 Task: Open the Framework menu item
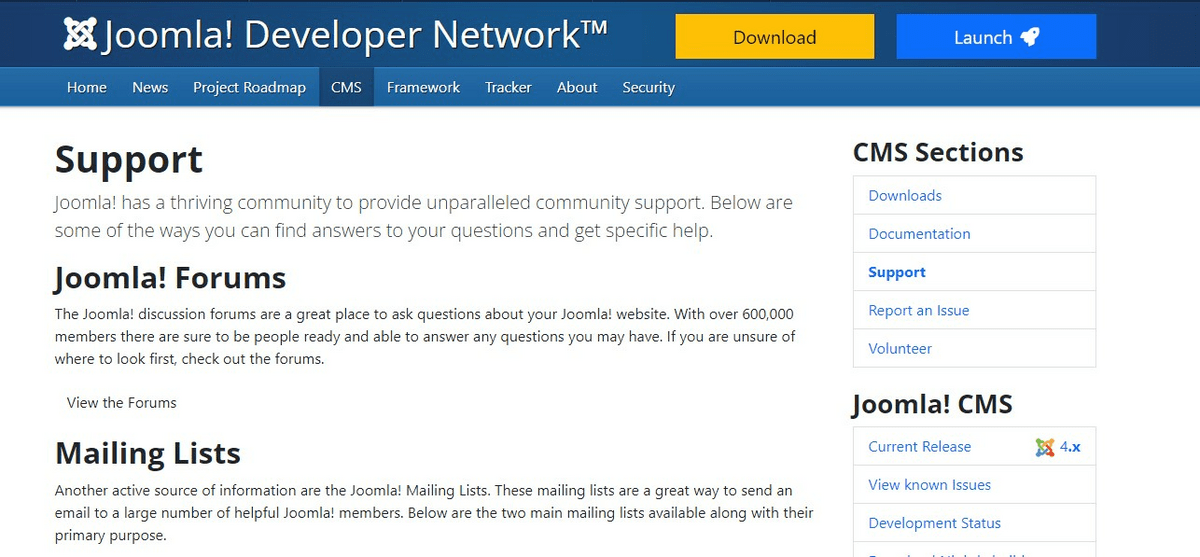pyautogui.click(x=423, y=87)
